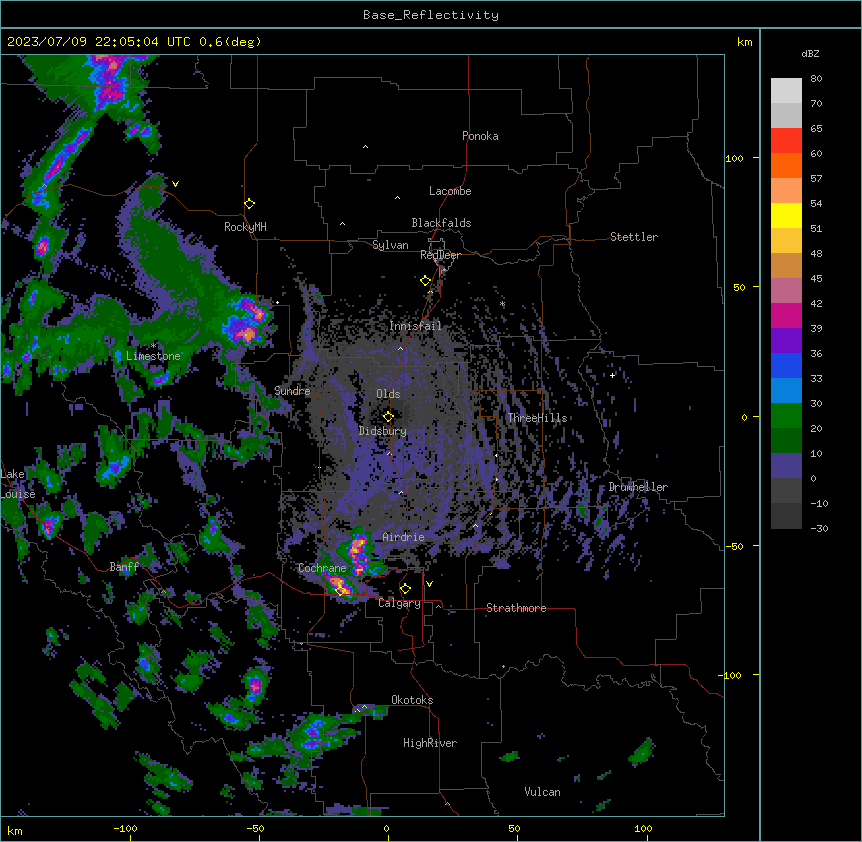Click the Airdrie city label
862x842 pixels.
[403, 537]
